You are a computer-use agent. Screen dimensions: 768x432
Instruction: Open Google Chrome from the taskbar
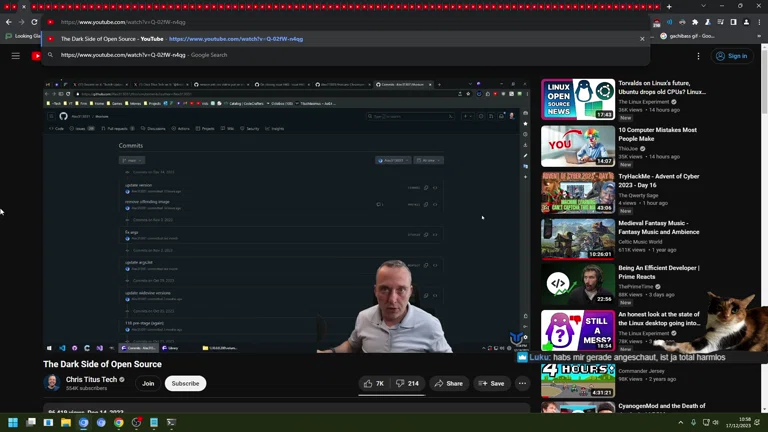pyautogui.click(x=119, y=422)
